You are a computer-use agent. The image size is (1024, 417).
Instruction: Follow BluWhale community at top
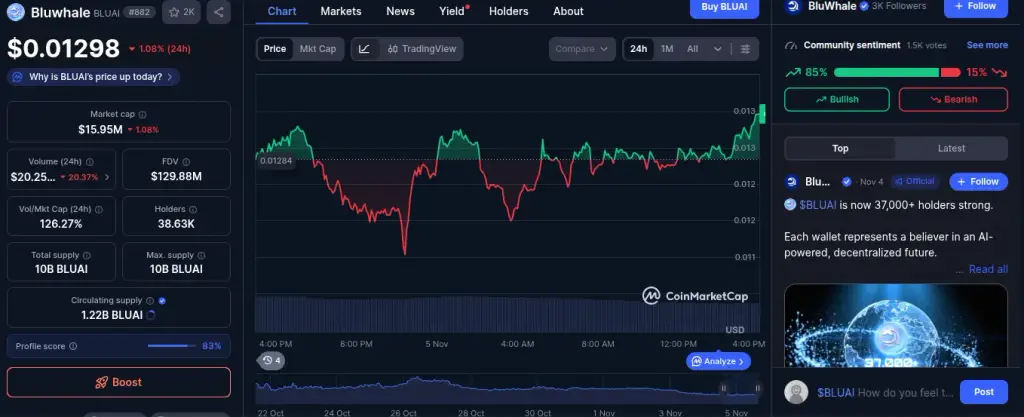pyautogui.click(x=976, y=7)
